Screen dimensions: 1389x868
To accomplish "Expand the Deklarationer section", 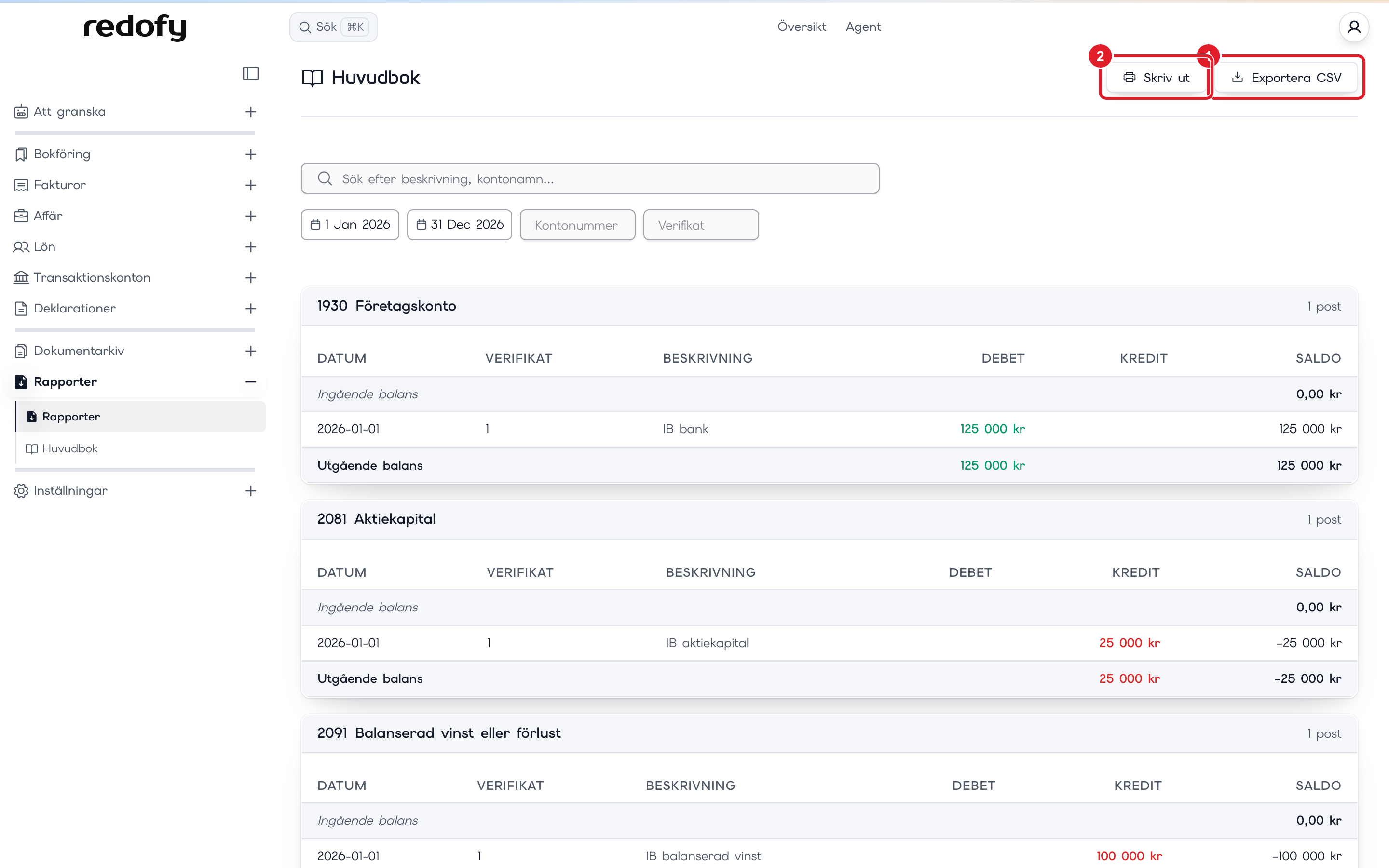I will coord(251,309).
